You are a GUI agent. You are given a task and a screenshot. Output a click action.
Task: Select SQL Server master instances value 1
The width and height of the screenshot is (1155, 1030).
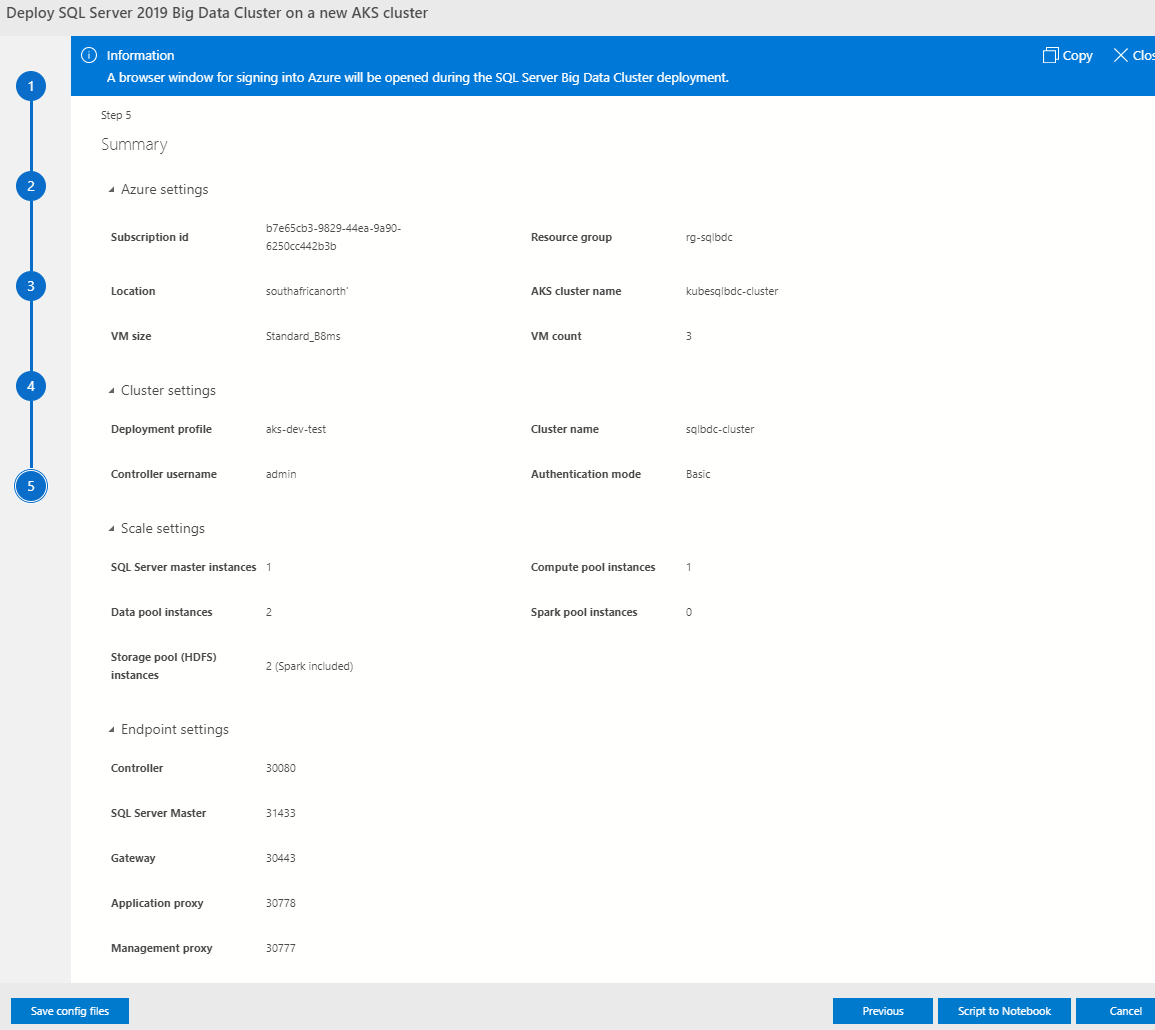tap(269, 567)
